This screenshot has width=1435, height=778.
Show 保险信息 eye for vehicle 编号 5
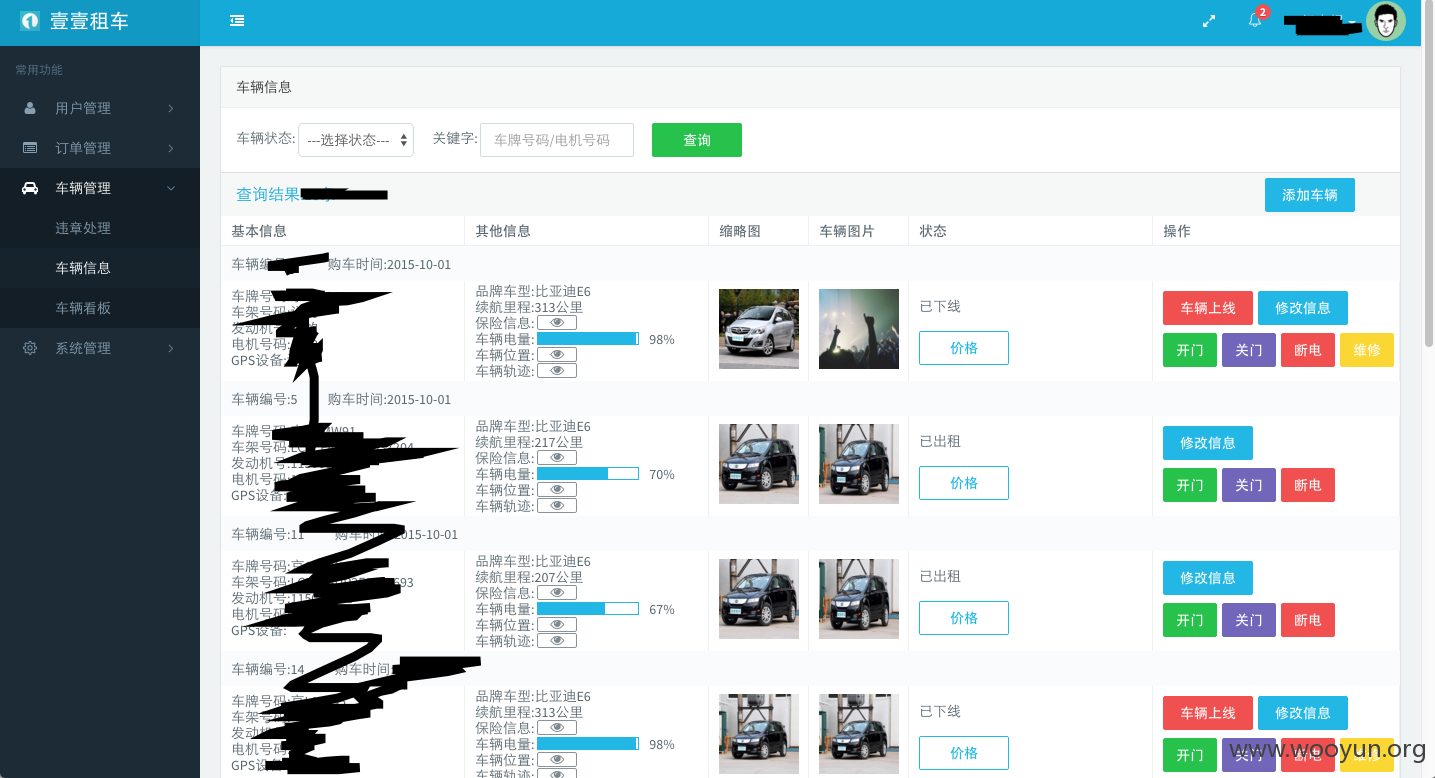pos(557,458)
